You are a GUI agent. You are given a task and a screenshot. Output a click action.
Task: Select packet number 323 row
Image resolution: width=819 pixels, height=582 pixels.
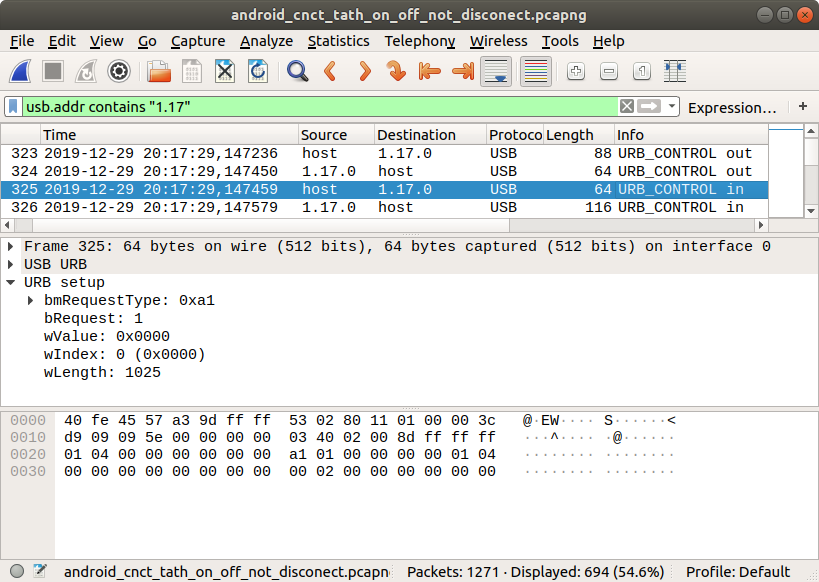click(384, 153)
